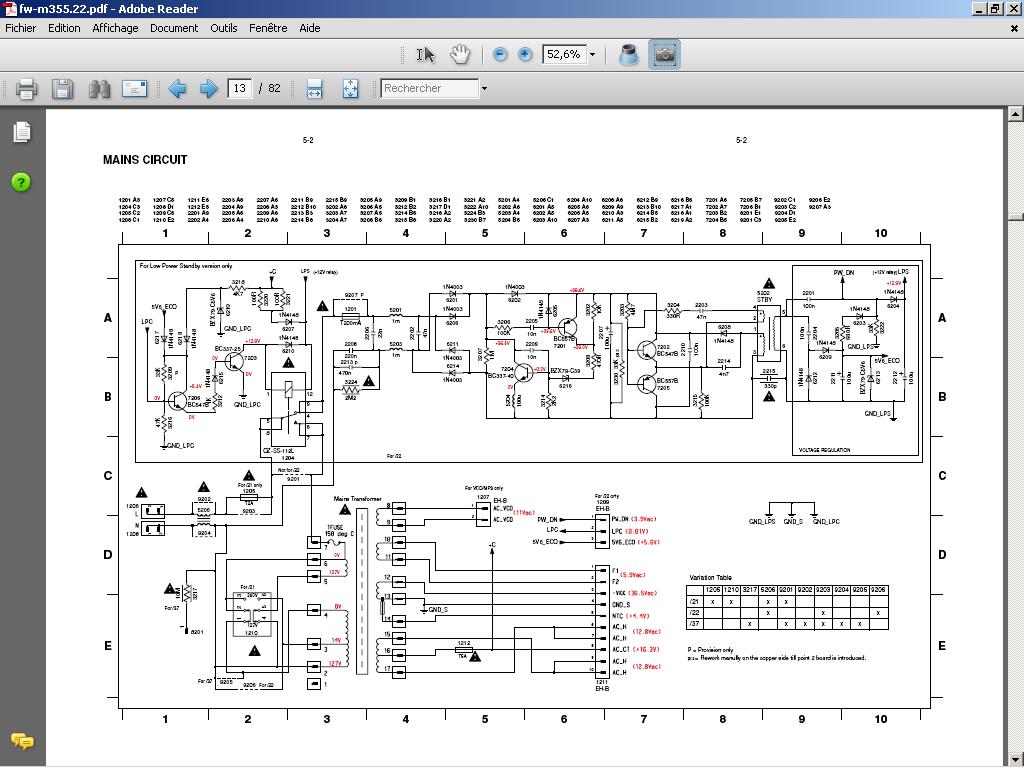
Task: Click the page number field showing 13
Action: tap(240, 88)
